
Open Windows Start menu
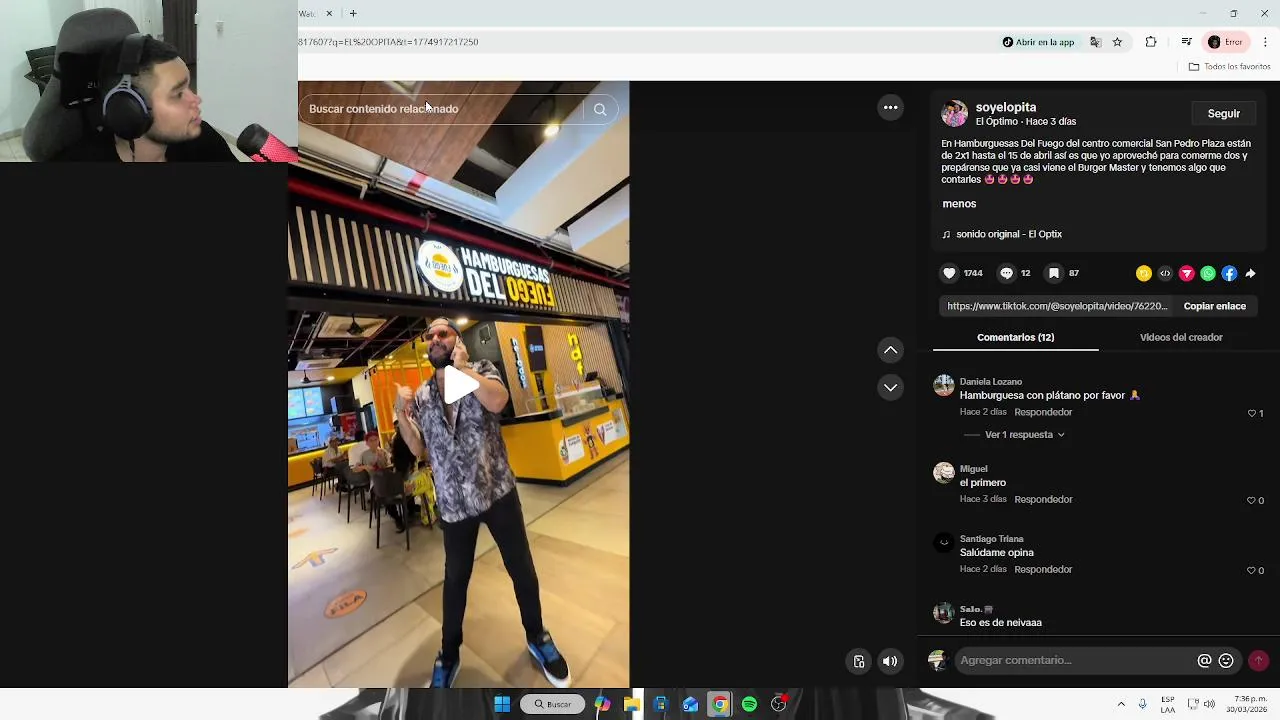[x=502, y=704]
